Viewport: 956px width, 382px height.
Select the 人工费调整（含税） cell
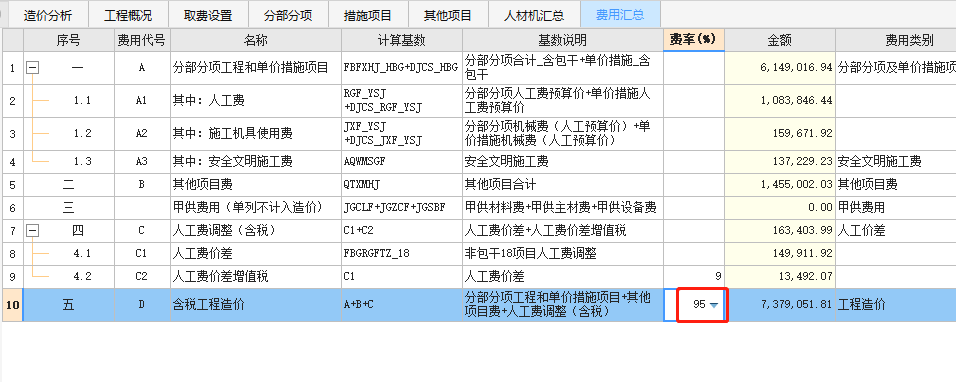click(x=255, y=231)
